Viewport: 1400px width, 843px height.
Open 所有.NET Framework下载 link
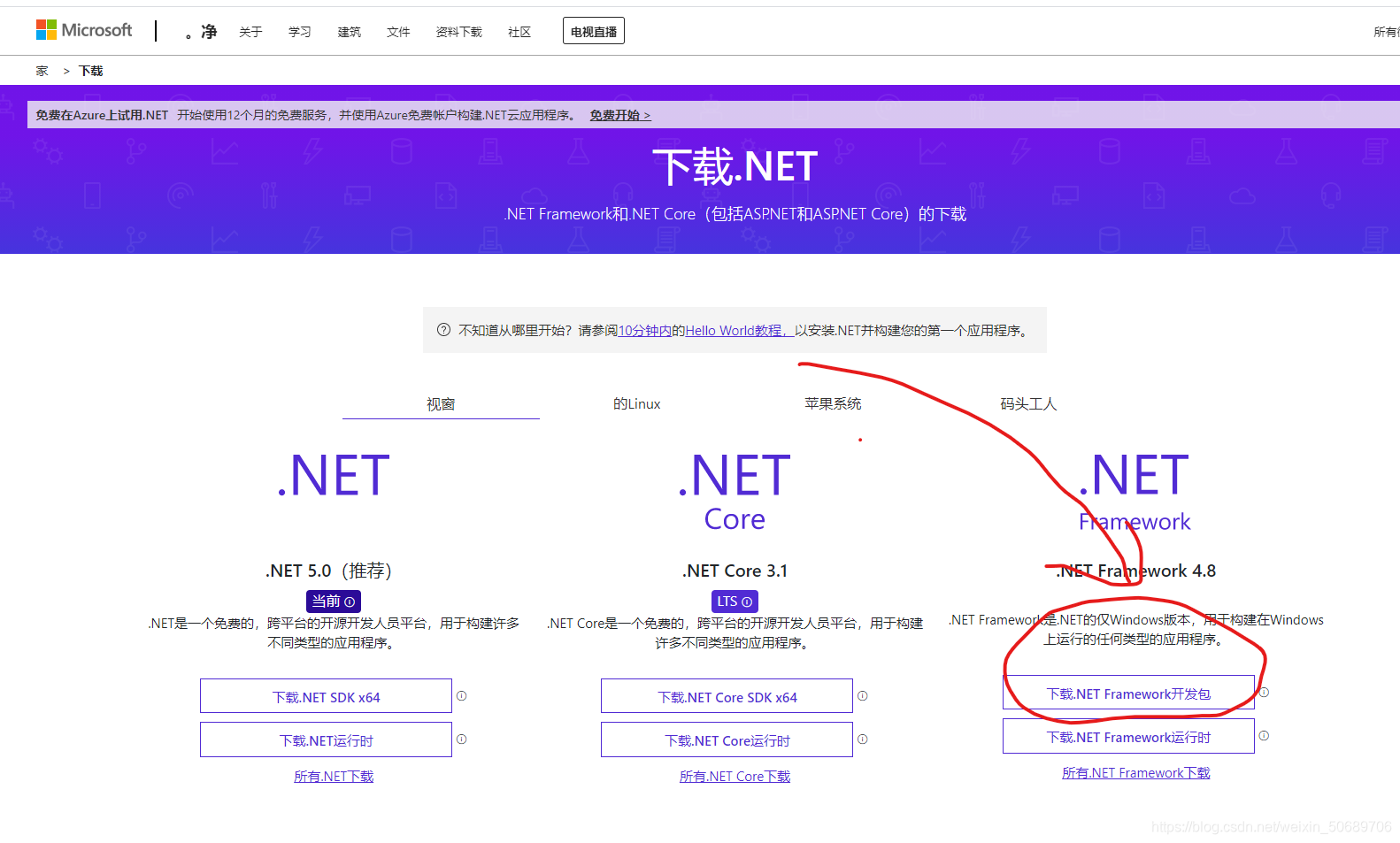pyautogui.click(x=1136, y=773)
